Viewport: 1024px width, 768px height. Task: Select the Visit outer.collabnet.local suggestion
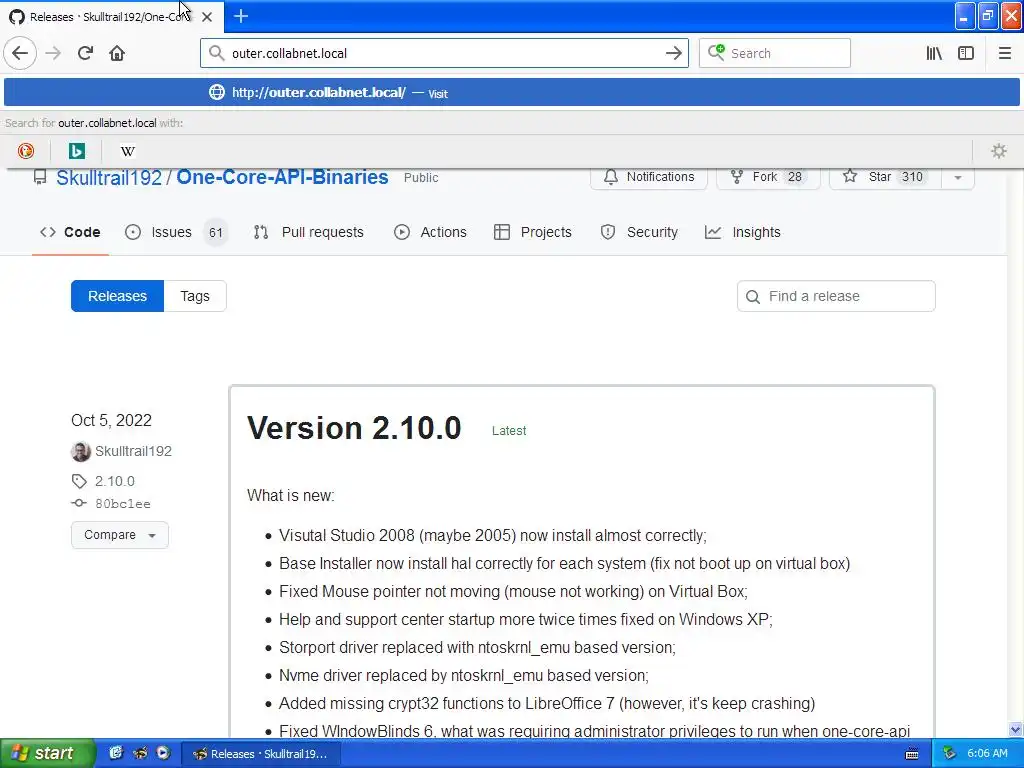click(x=512, y=92)
